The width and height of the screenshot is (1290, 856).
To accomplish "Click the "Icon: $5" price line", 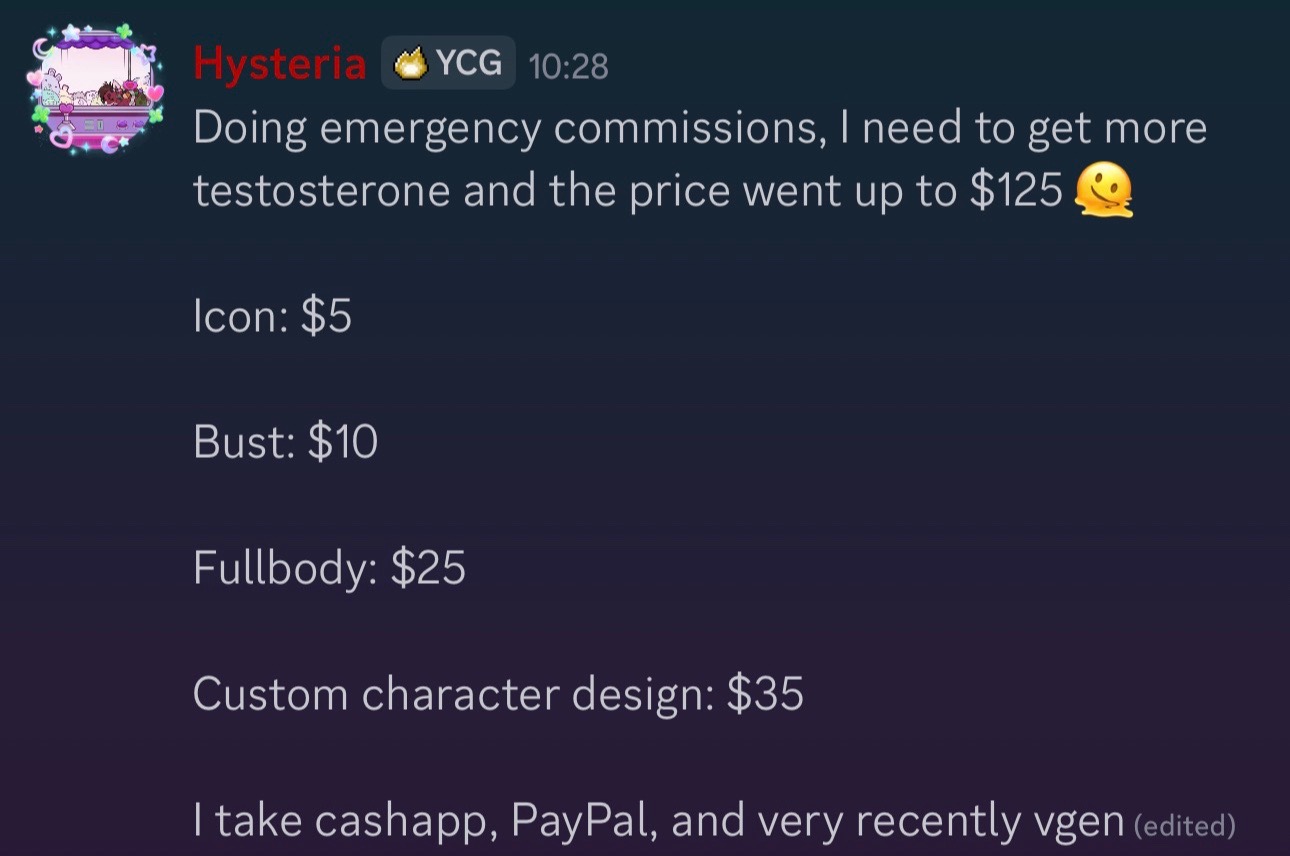I will [x=272, y=317].
